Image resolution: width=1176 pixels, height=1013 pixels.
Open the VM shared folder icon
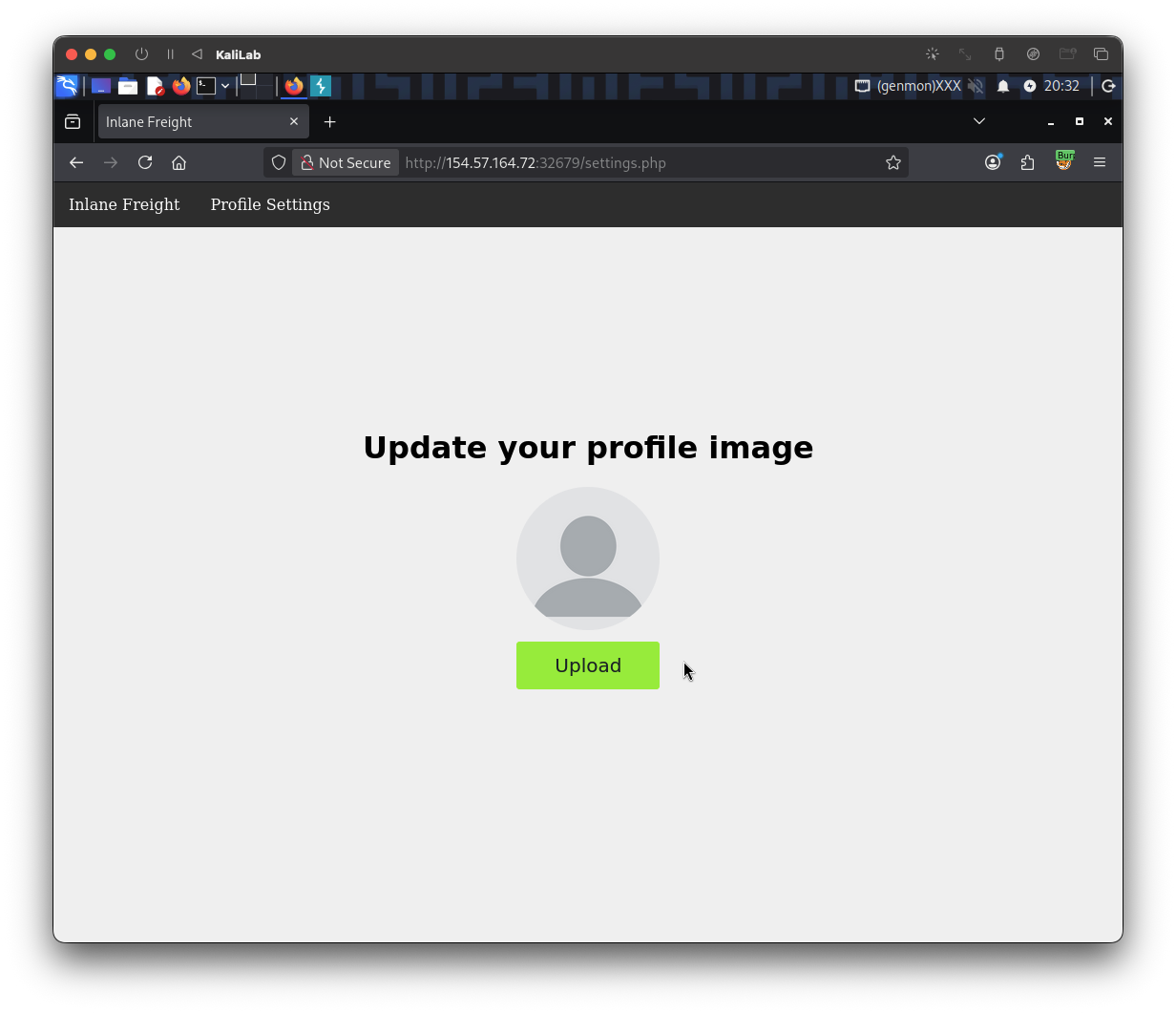tap(1067, 54)
